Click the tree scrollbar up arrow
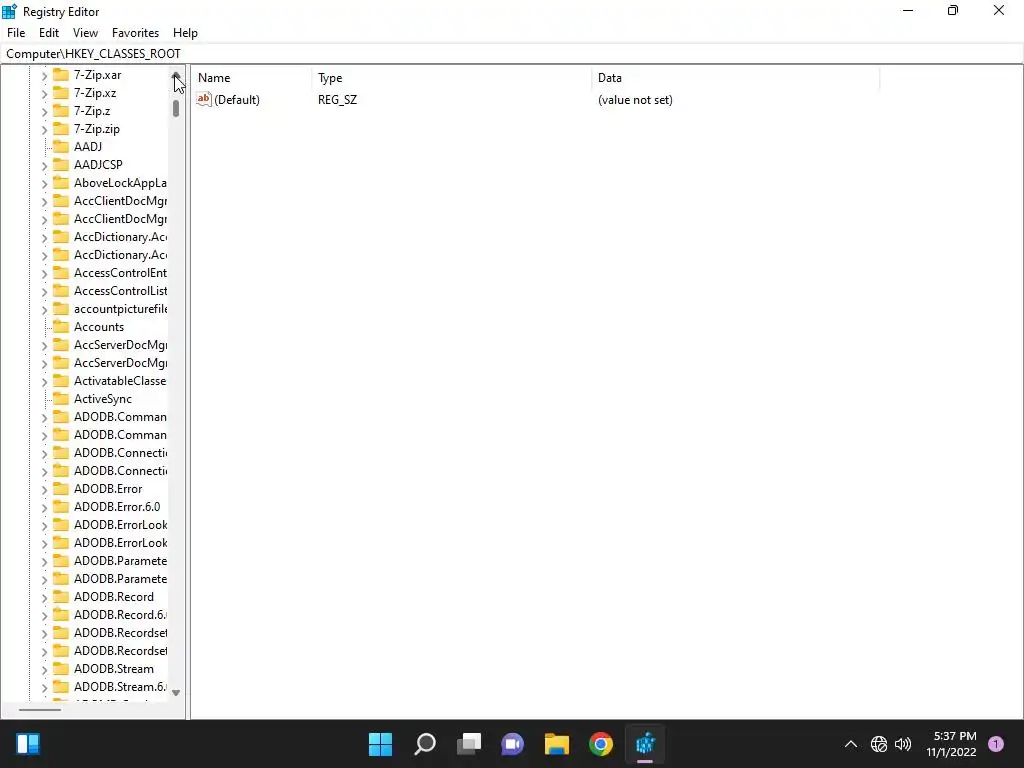 176,74
